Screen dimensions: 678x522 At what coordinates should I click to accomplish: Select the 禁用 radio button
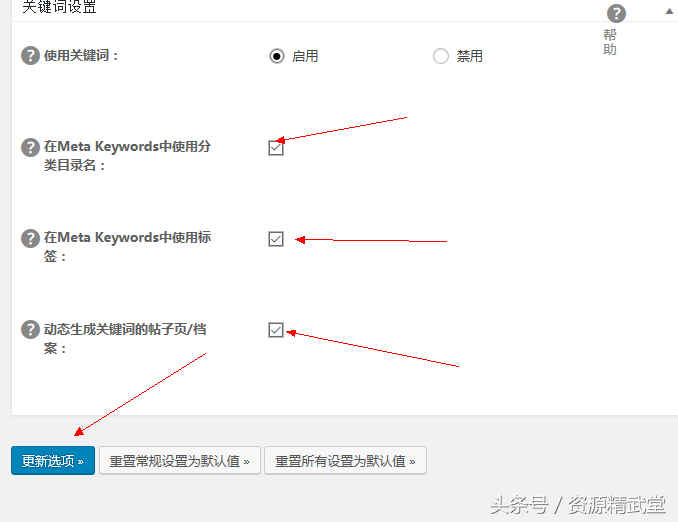tap(441, 56)
